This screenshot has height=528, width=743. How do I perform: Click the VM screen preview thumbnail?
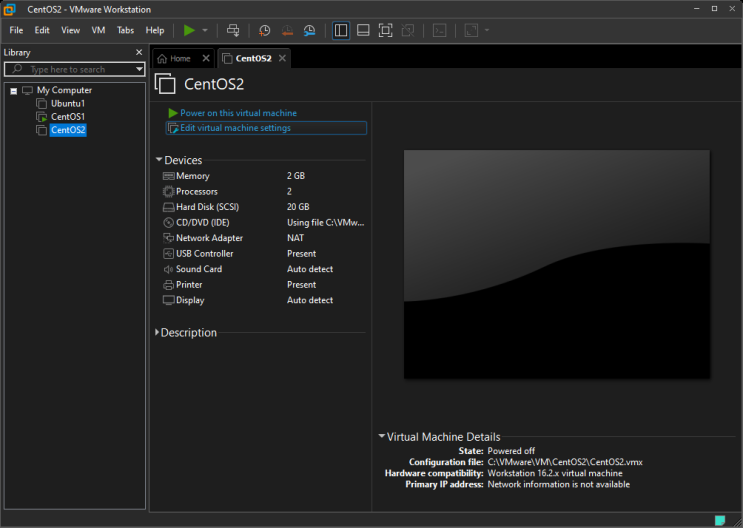[557, 264]
